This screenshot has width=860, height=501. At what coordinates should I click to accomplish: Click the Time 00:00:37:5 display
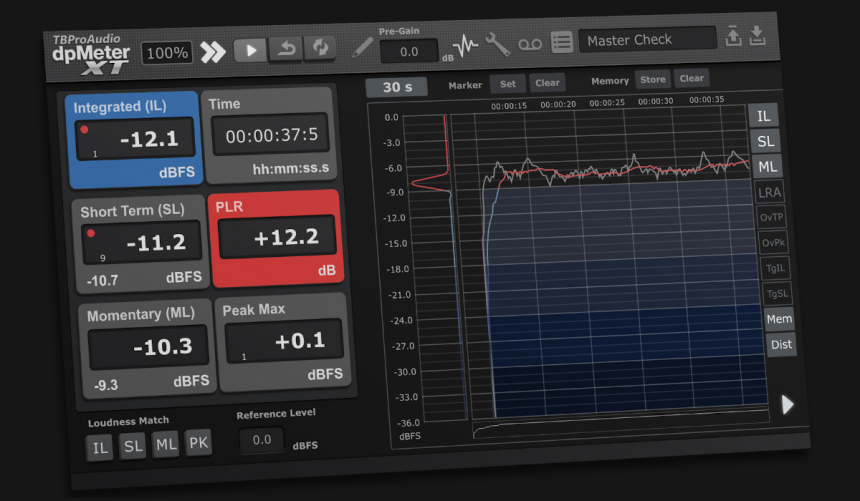point(271,134)
